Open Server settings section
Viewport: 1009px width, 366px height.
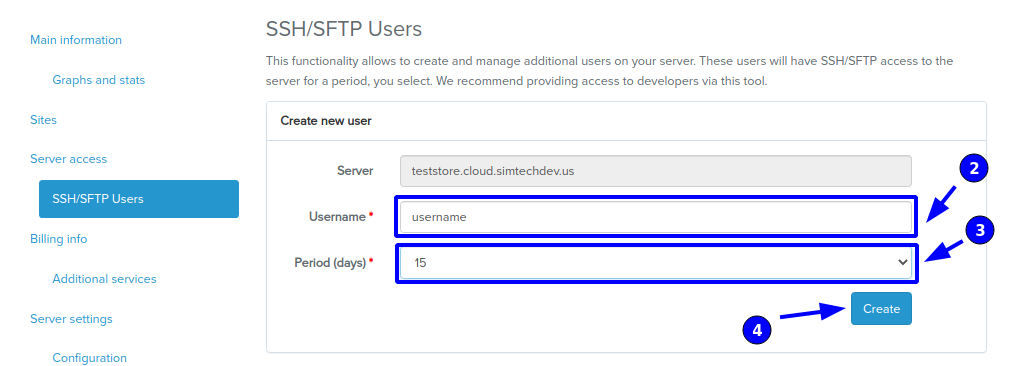pyautogui.click(x=71, y=318)
